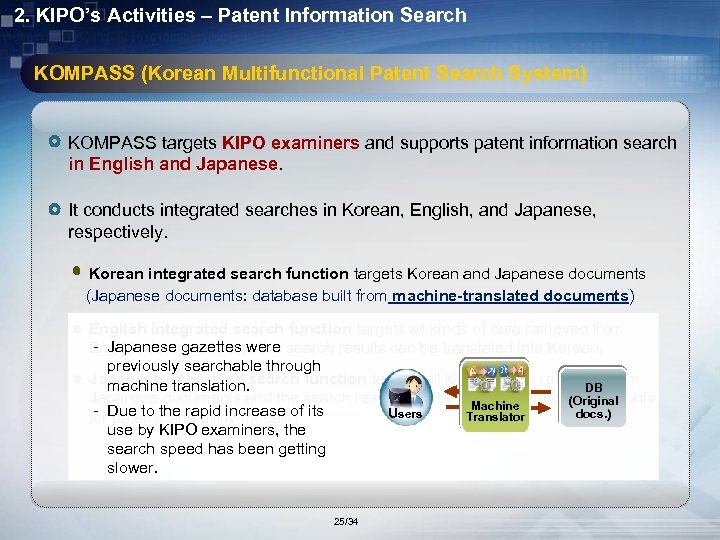The height and width of the screenshot is (540, 720).
Task: Click 'Japanese gazettes were previously searchable' line
Action: coord(214,366)
